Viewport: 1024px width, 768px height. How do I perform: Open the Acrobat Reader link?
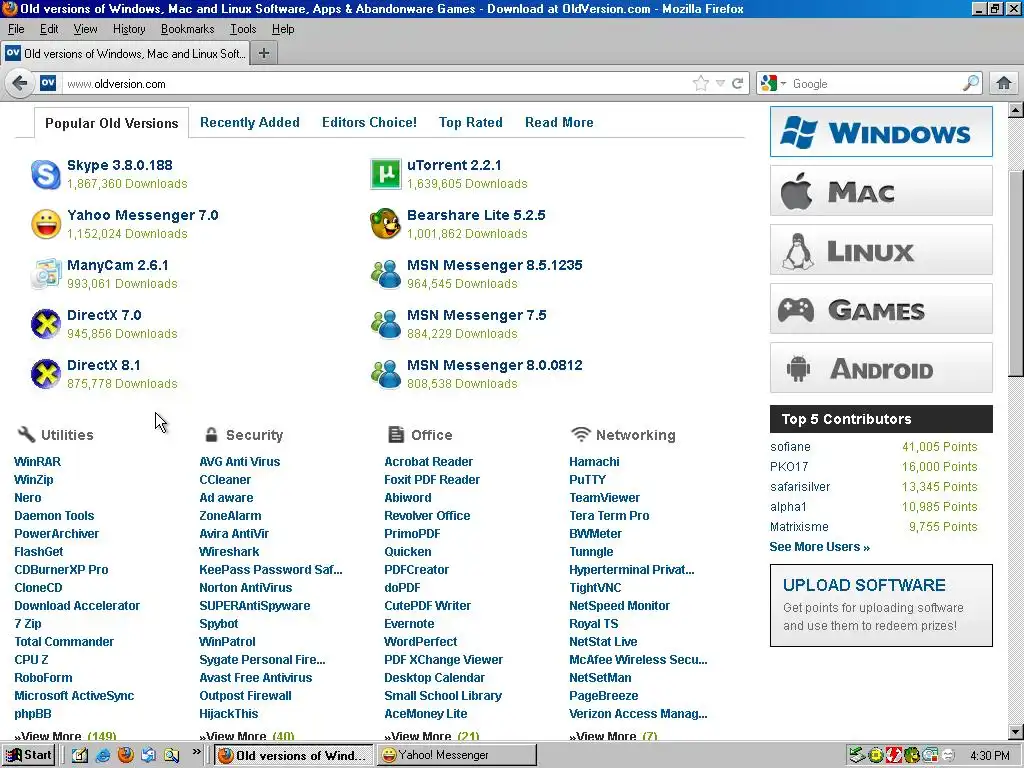[x=428, y=461]
